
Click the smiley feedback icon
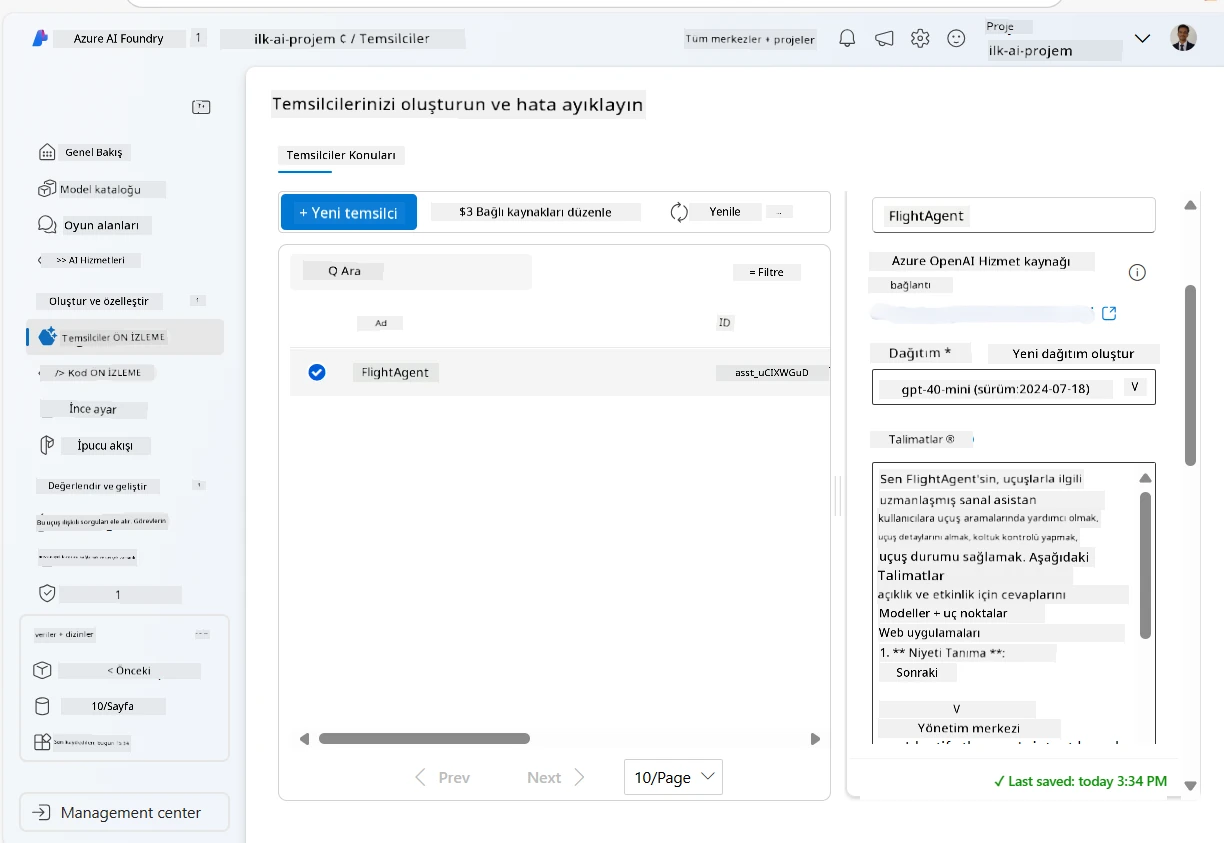click(956, 38)
